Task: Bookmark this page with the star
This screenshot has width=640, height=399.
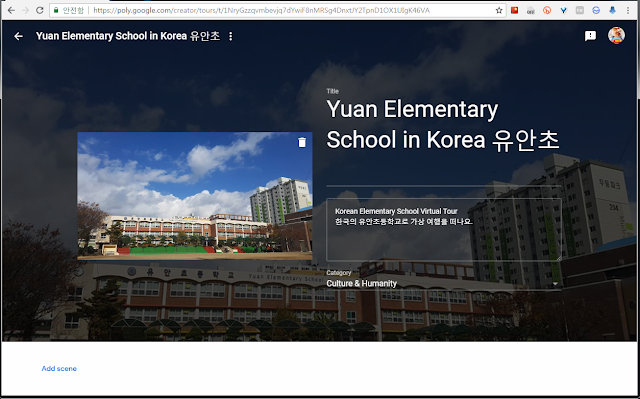Action: 499,10
